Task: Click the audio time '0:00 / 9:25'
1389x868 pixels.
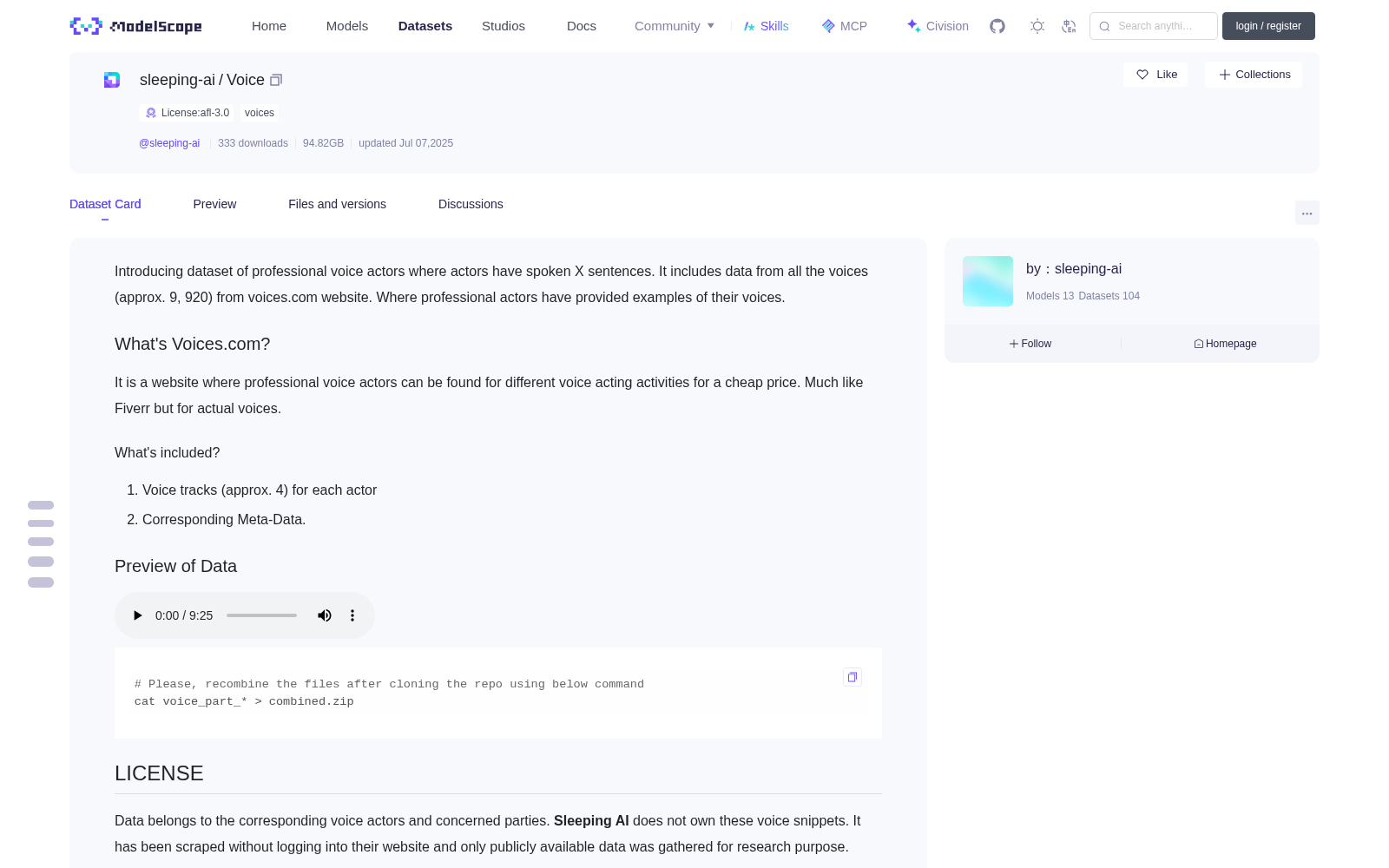Action: click(x=184, y=615)
